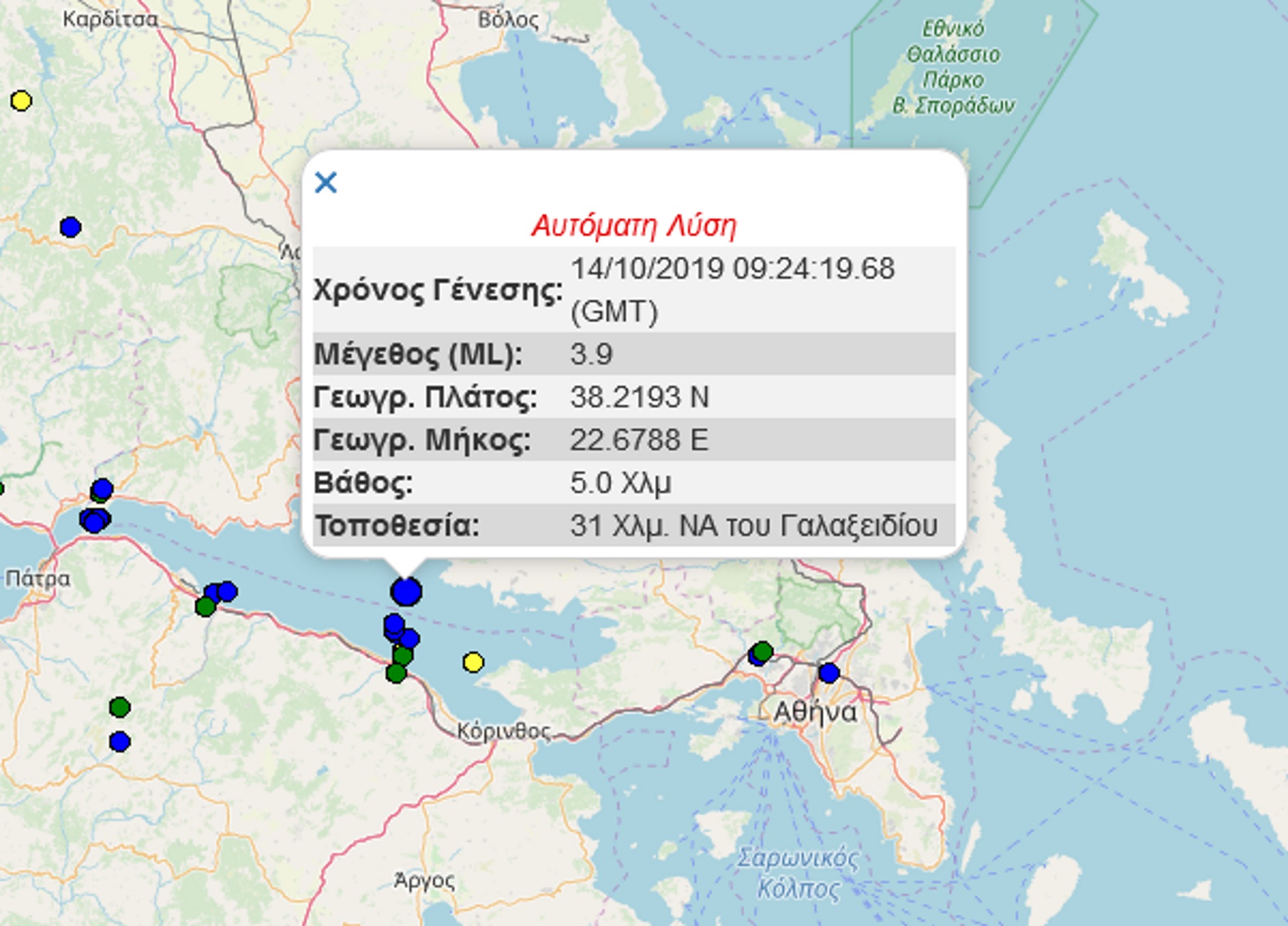Screen dimensions: 1288x926
Task: Select the large blue epicenter marker under popup
Action: pos(406,591)
